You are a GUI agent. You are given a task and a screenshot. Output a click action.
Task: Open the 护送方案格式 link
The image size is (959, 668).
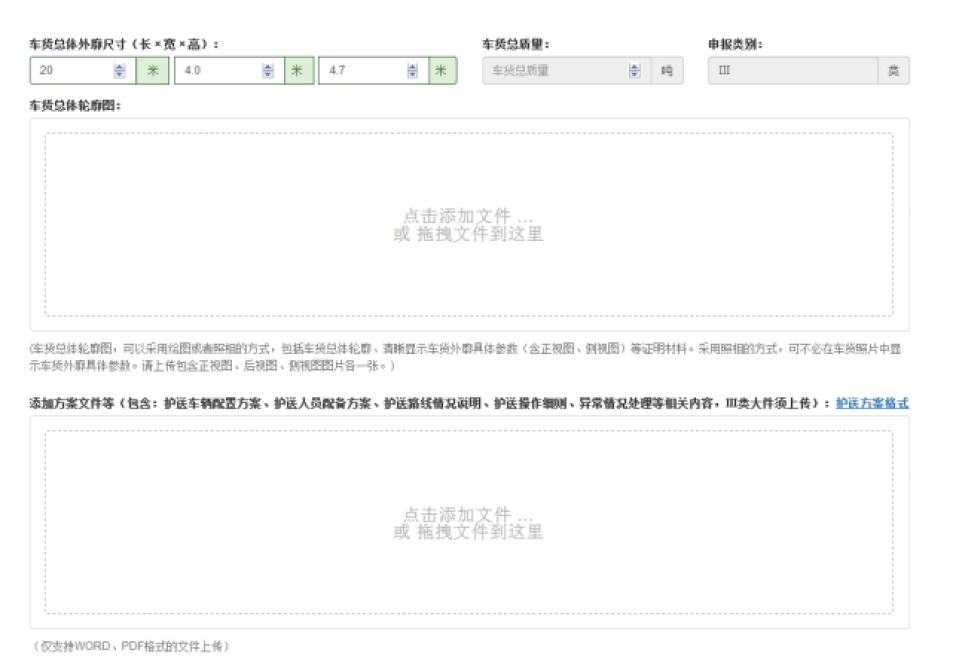coord(872,403)
